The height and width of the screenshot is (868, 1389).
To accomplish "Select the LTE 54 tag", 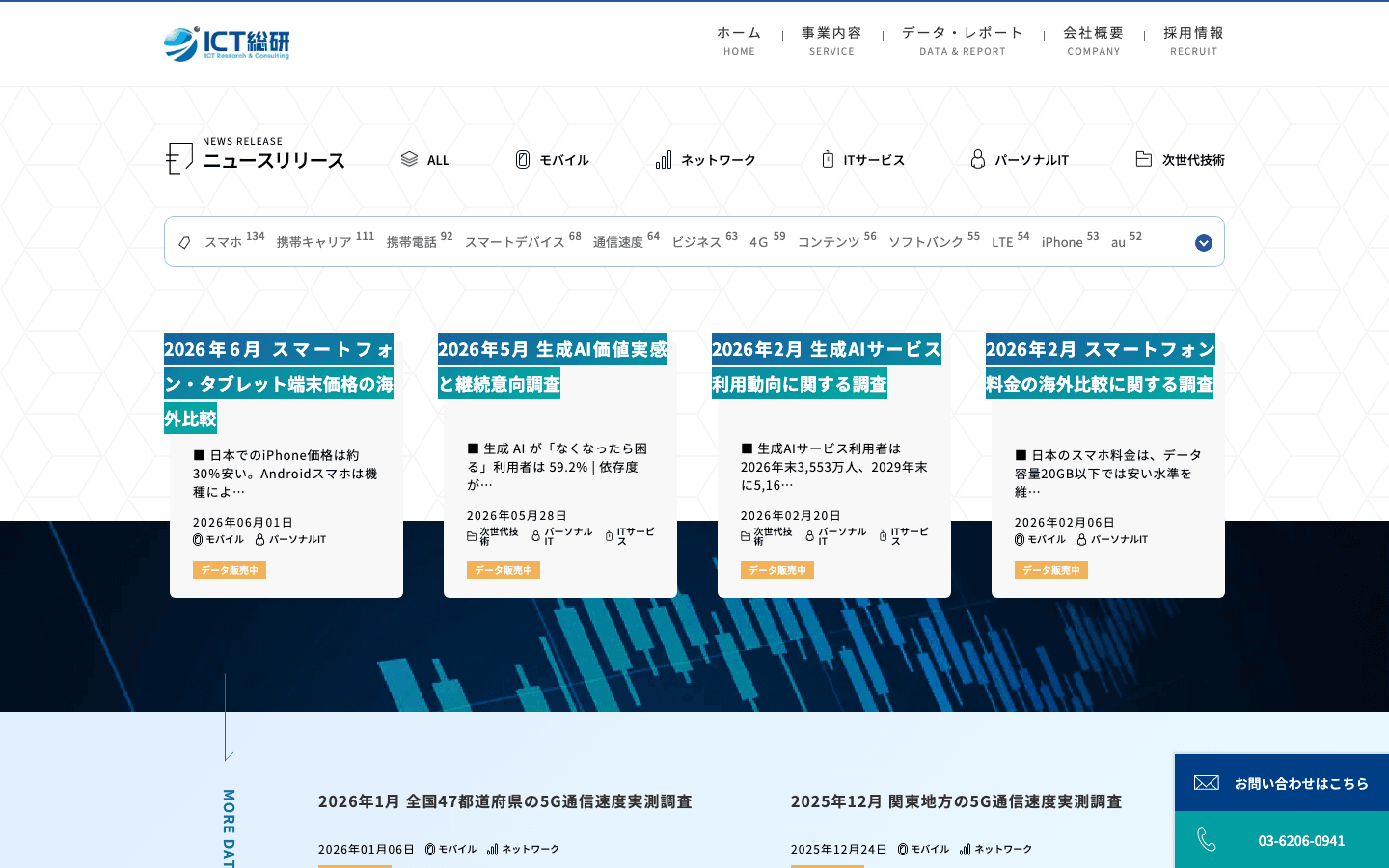I will click(x=1011, y=241).
